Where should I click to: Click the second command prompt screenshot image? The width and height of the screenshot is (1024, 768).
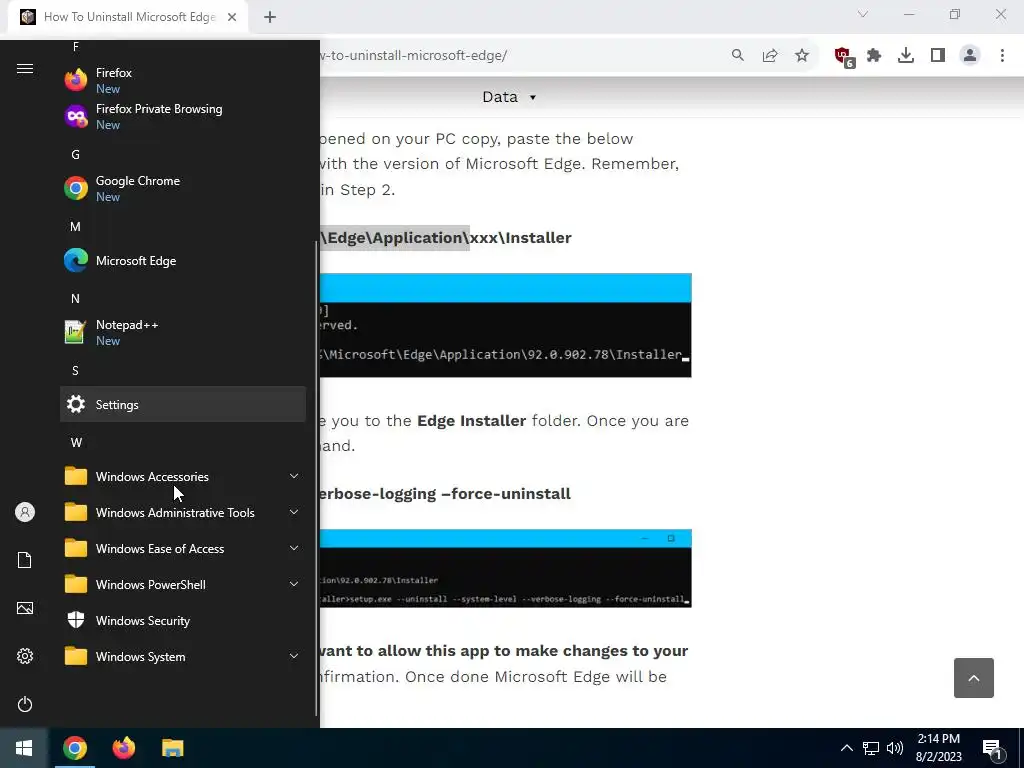point(505,568)
